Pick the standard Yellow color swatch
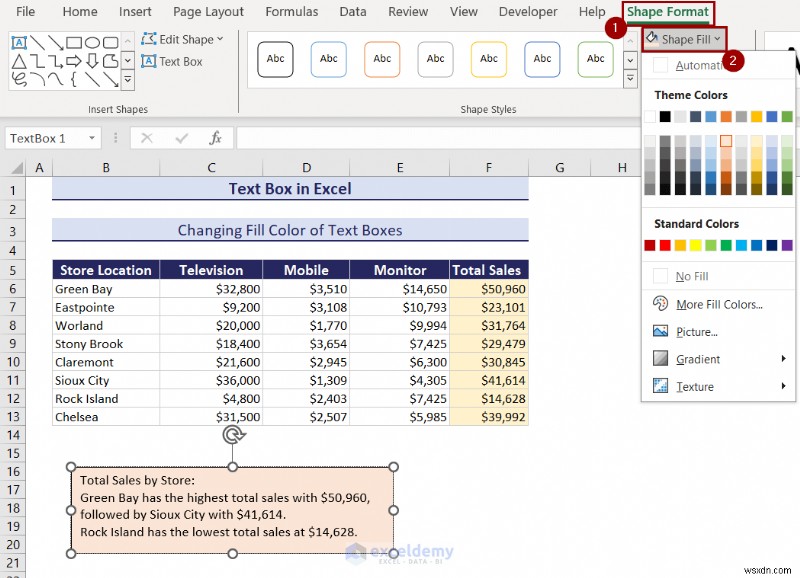 (x=695, y=245)
